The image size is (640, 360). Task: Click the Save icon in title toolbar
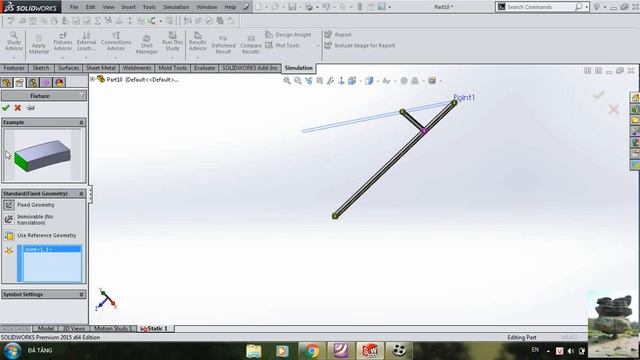tap(292, 7)
